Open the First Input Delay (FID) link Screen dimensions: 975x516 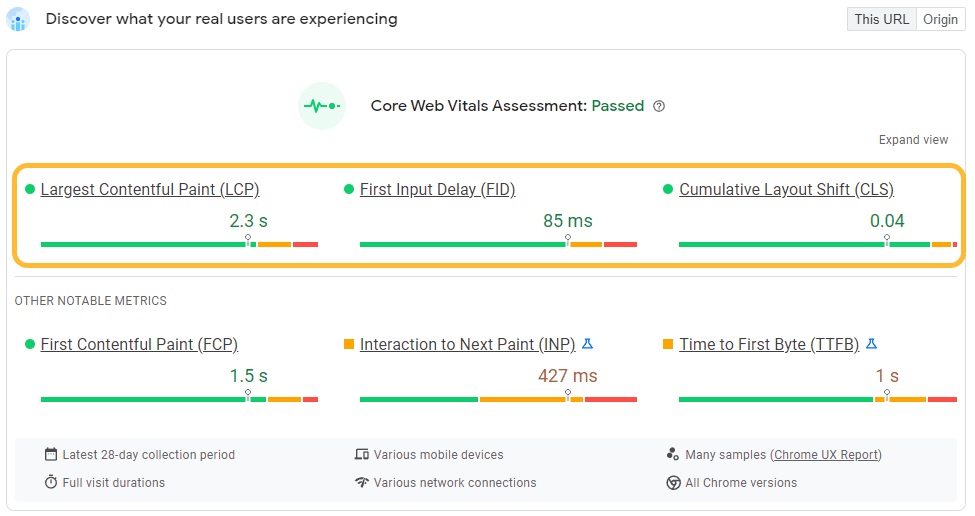[x=437, y=189]
